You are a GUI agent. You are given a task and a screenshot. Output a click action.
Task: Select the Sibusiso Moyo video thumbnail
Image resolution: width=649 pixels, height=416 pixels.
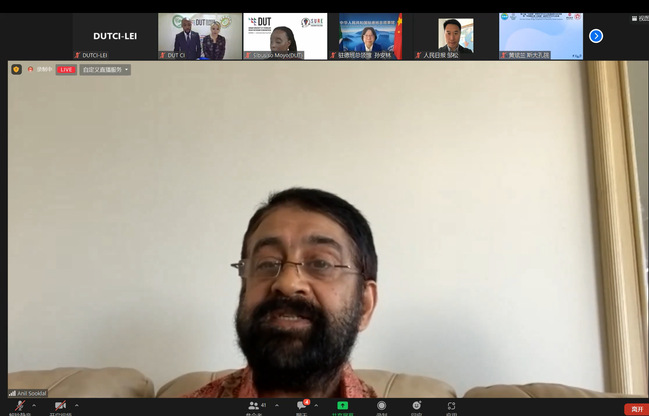285,36
